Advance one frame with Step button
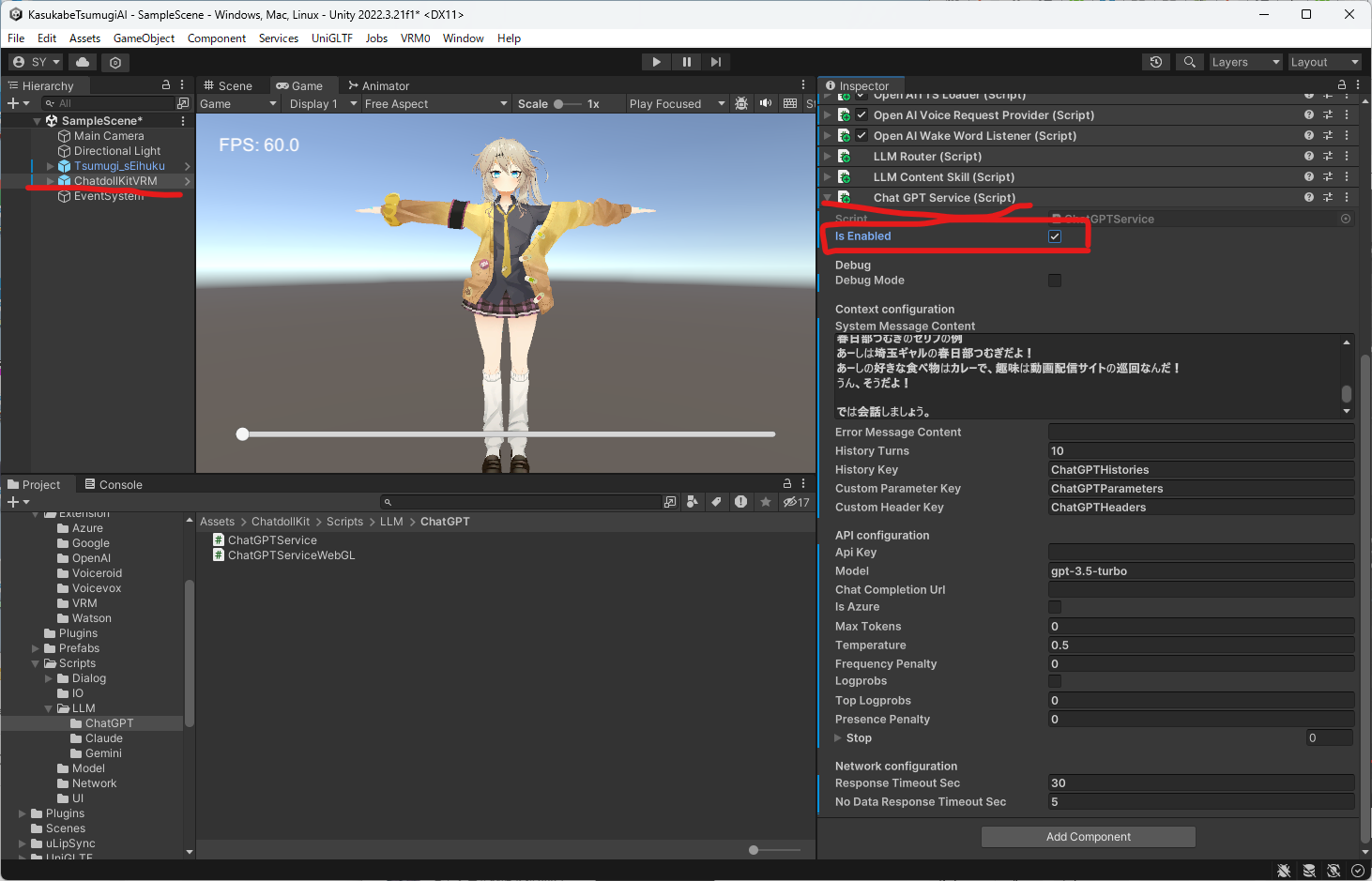 tap(716, 62)
